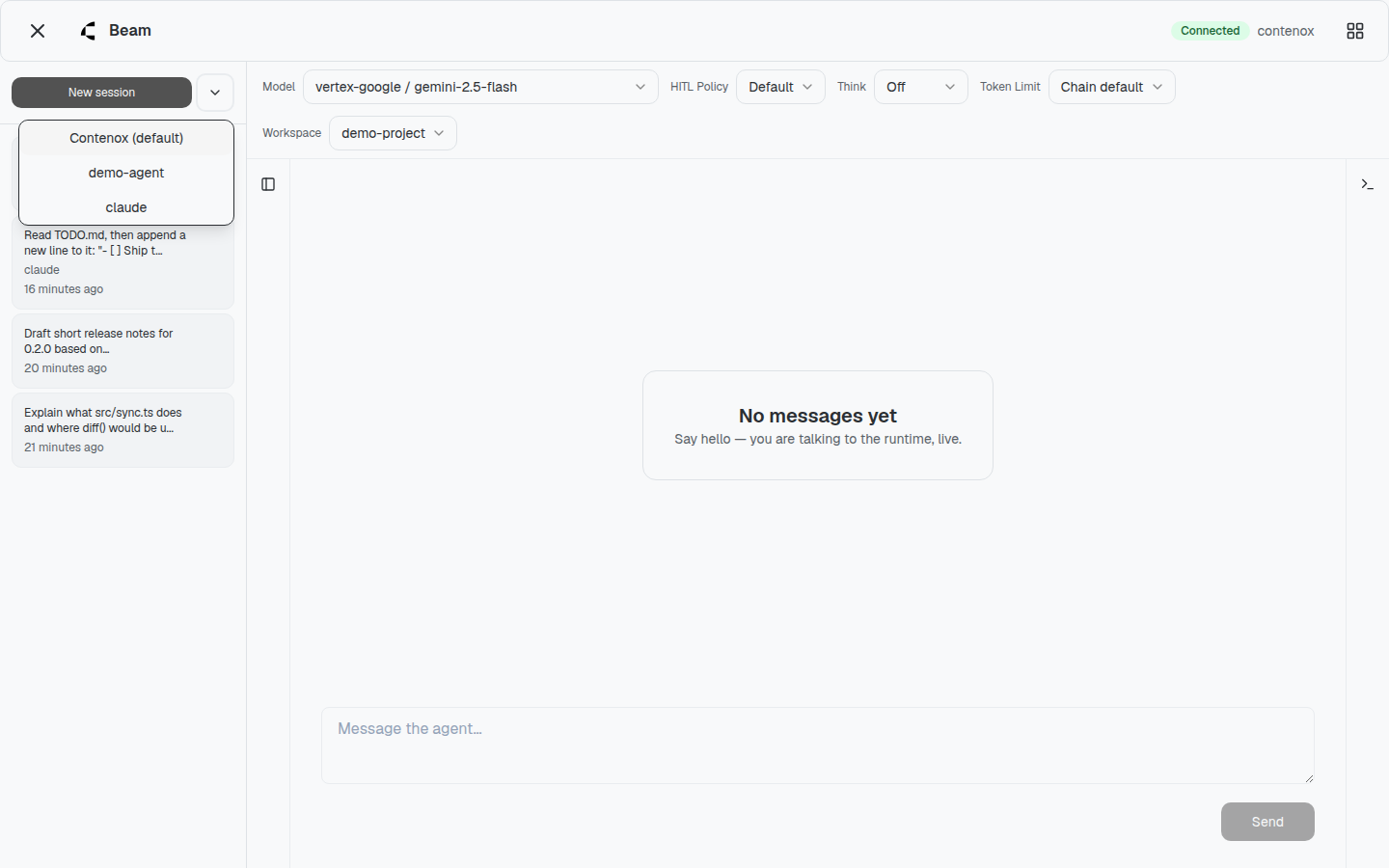1389x868 pixels.
Task: Click the 16 minutes ago timestamp
Action: [x=64, y=289]
